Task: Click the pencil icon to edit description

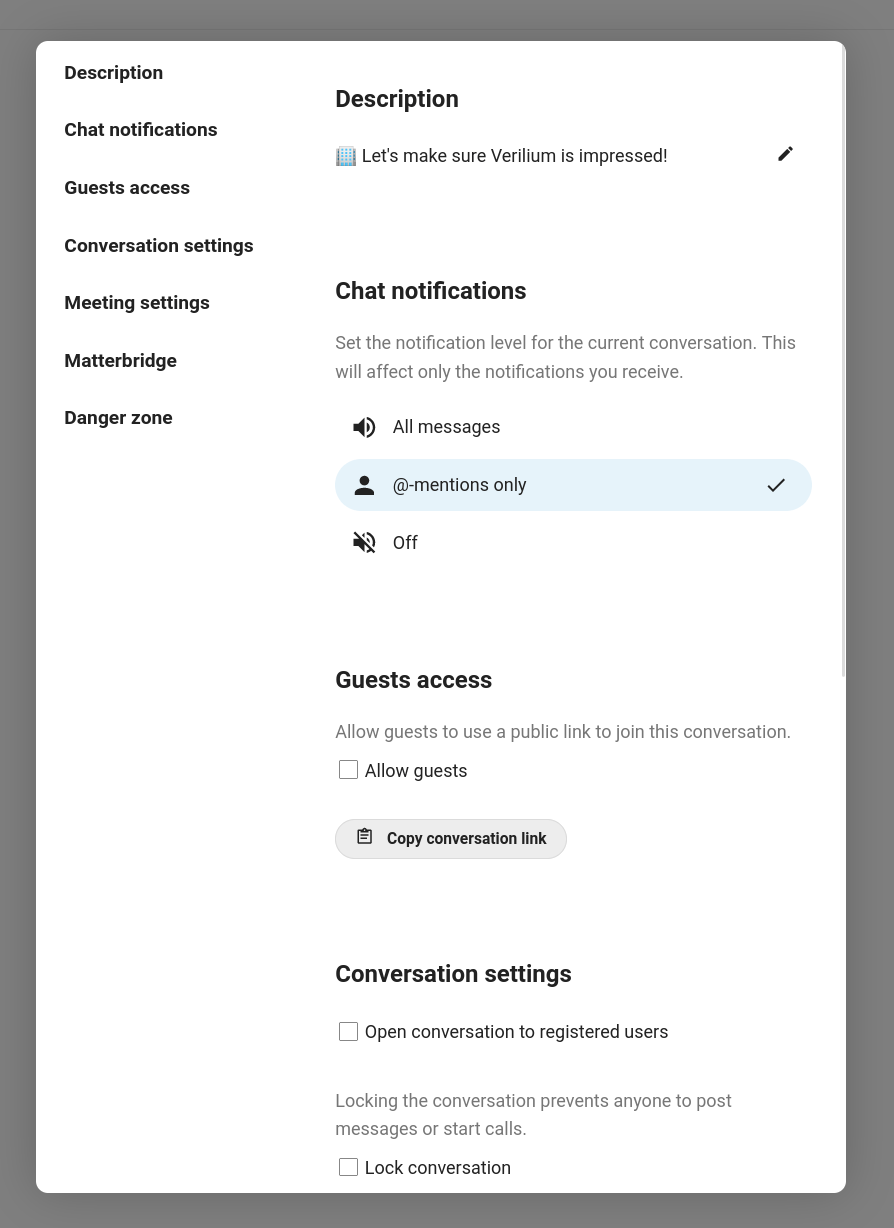Action: point(785,154)
